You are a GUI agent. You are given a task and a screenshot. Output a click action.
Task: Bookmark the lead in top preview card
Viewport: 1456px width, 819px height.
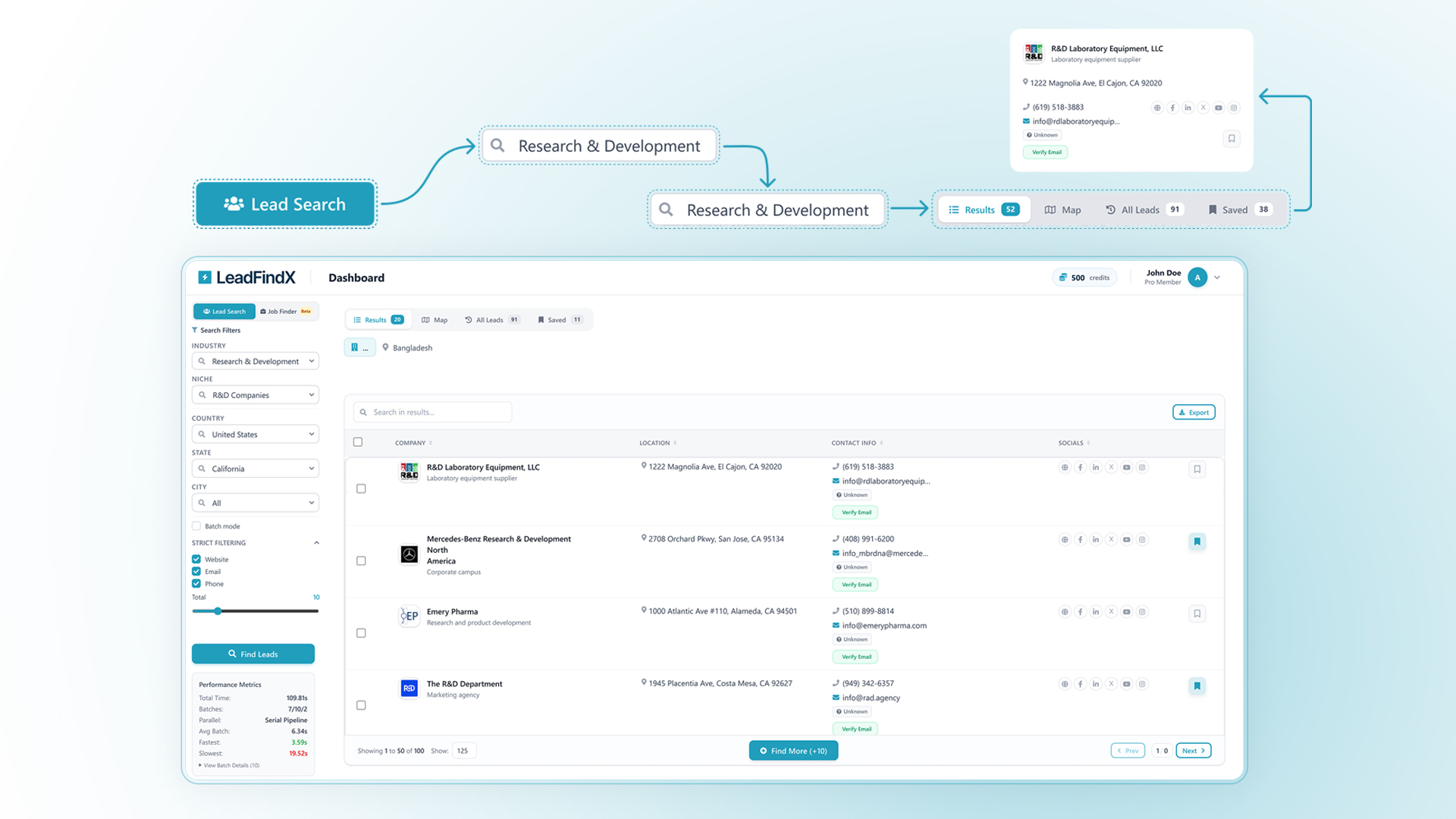[x=1232, y=139]
